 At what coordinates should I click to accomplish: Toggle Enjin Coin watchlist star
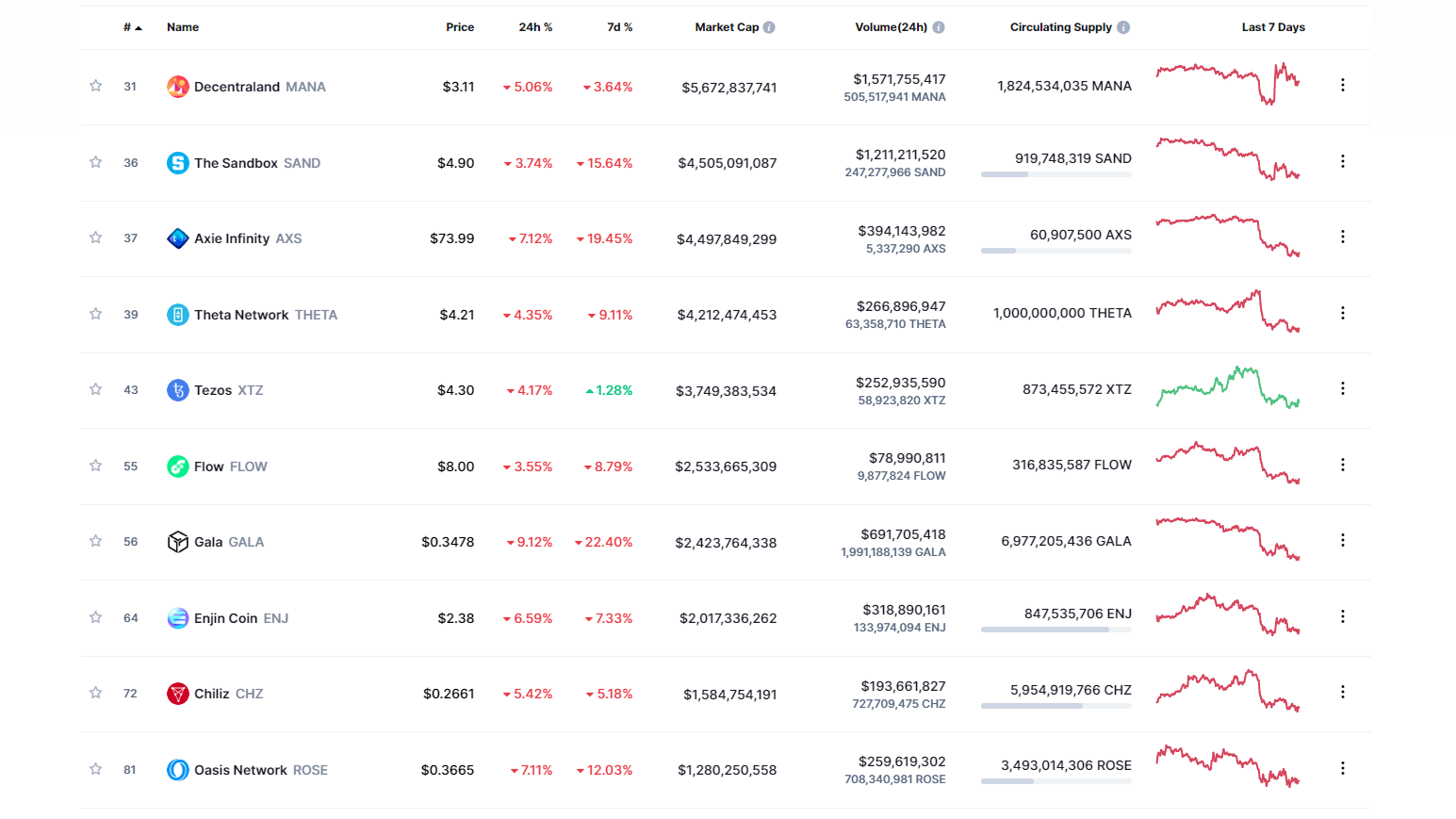tap(95, 617)
